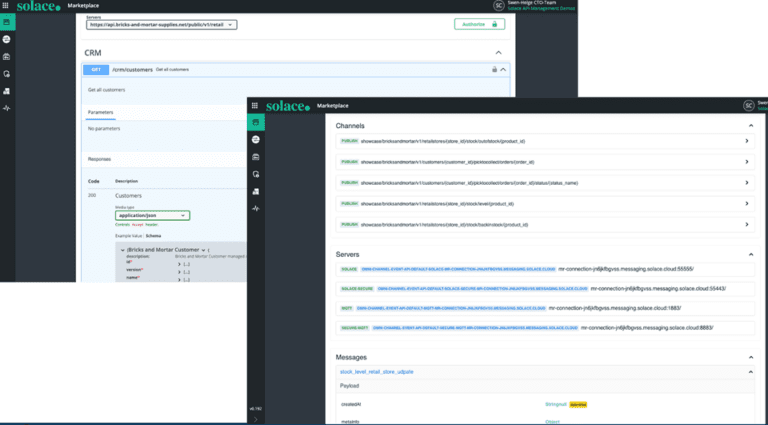Click the padlock icon on the /crm/customers row
Viewport: 768px width, 425px height.
click(x=494, y=70)
